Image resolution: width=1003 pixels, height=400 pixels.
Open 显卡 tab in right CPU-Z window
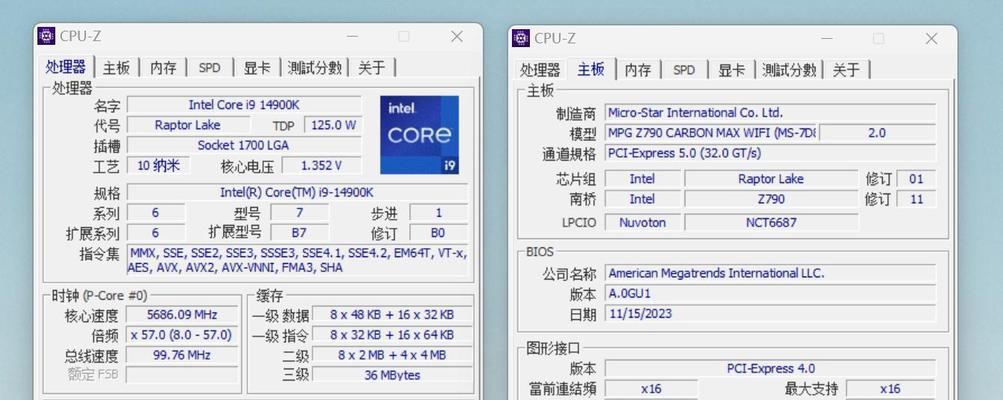pyautogui.click(x=731, y=70)
